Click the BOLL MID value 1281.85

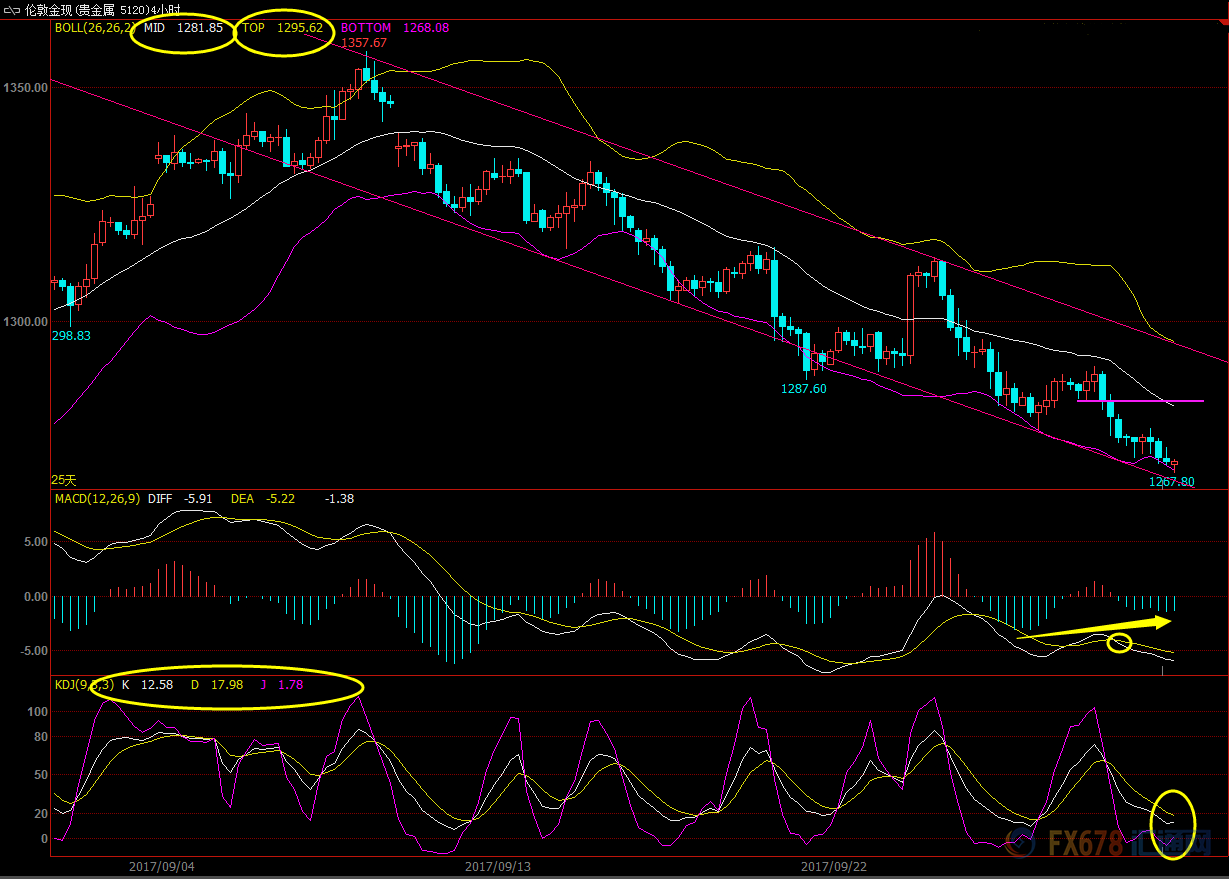click(200, 28)
